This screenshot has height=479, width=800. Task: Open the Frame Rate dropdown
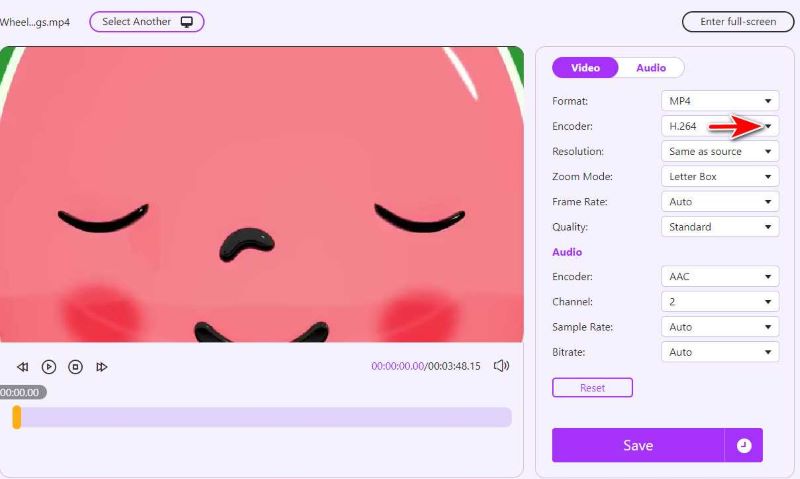(719, 202)
